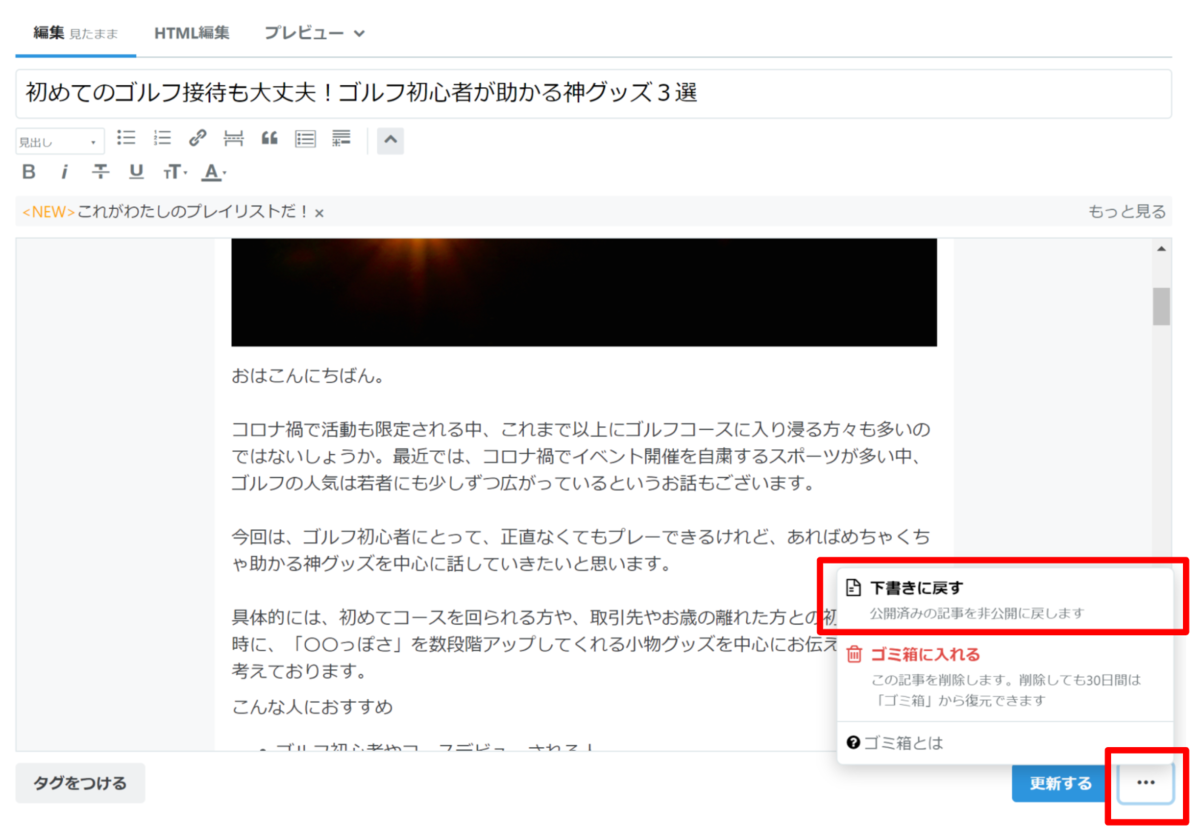
Task: Insert a bulleted list
Action: point(126,138)
